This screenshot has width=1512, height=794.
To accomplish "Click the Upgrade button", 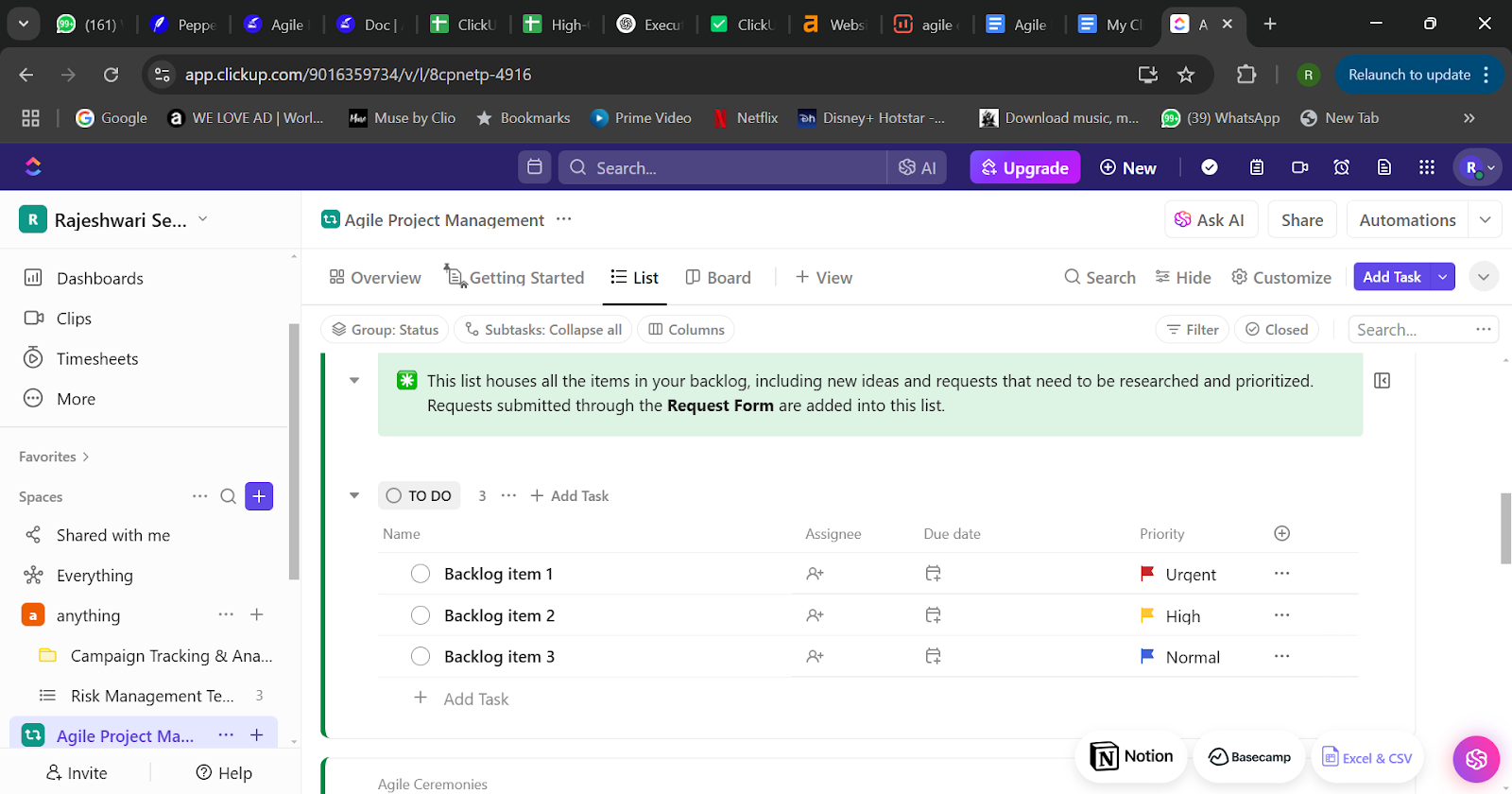I will tap(1025, 167).
